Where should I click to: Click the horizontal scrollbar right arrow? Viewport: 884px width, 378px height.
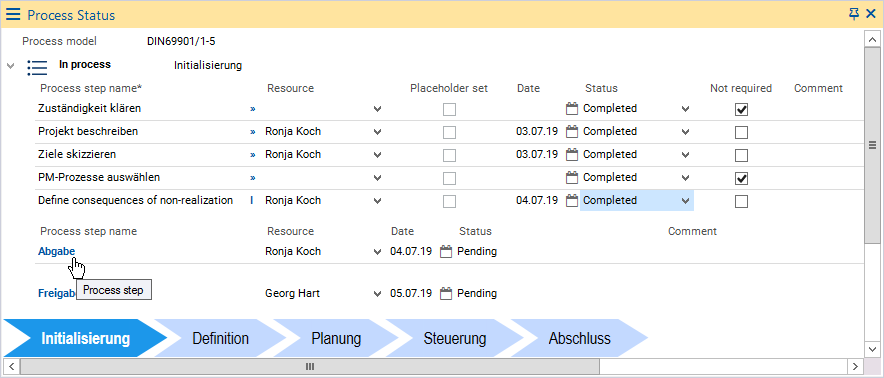pos(856,366)
